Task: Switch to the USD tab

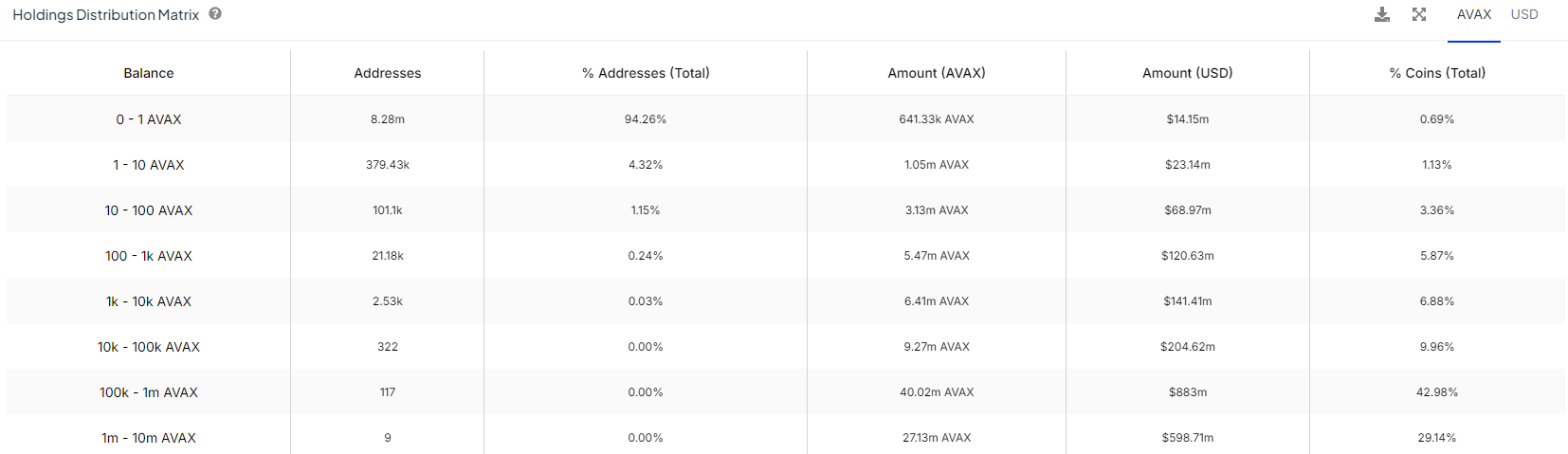Action: (x=1524, y=14)
